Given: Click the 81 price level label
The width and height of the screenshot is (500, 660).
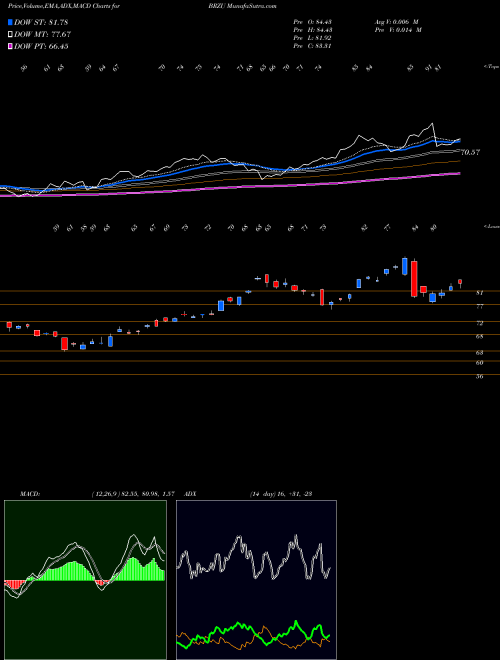Looking at the screenshot, I should click(479, 293).
